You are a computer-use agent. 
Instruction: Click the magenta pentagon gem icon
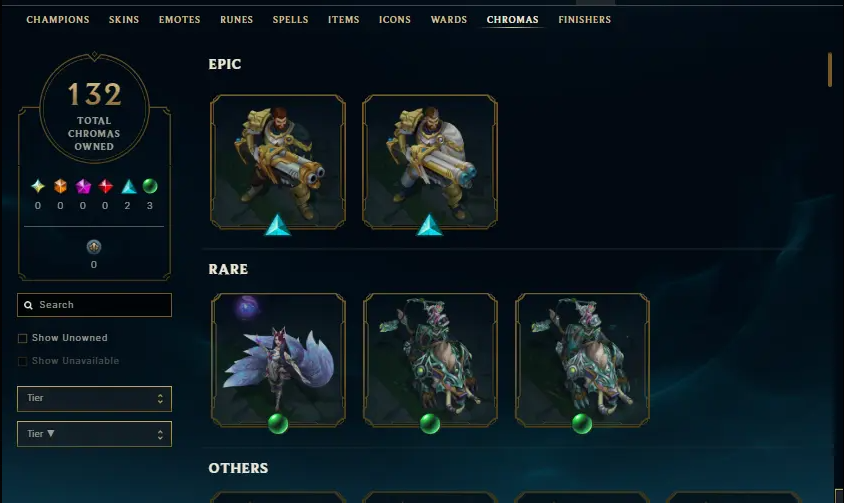click(x=83, y=186)
